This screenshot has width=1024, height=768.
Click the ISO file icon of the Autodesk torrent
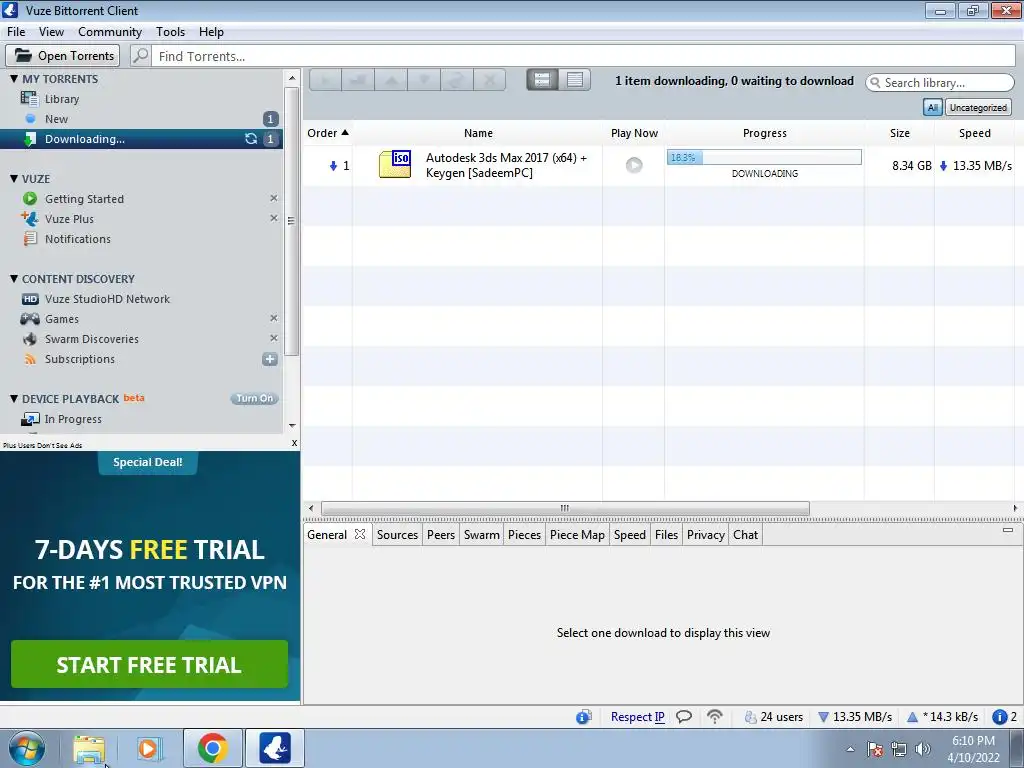point(395,165)
